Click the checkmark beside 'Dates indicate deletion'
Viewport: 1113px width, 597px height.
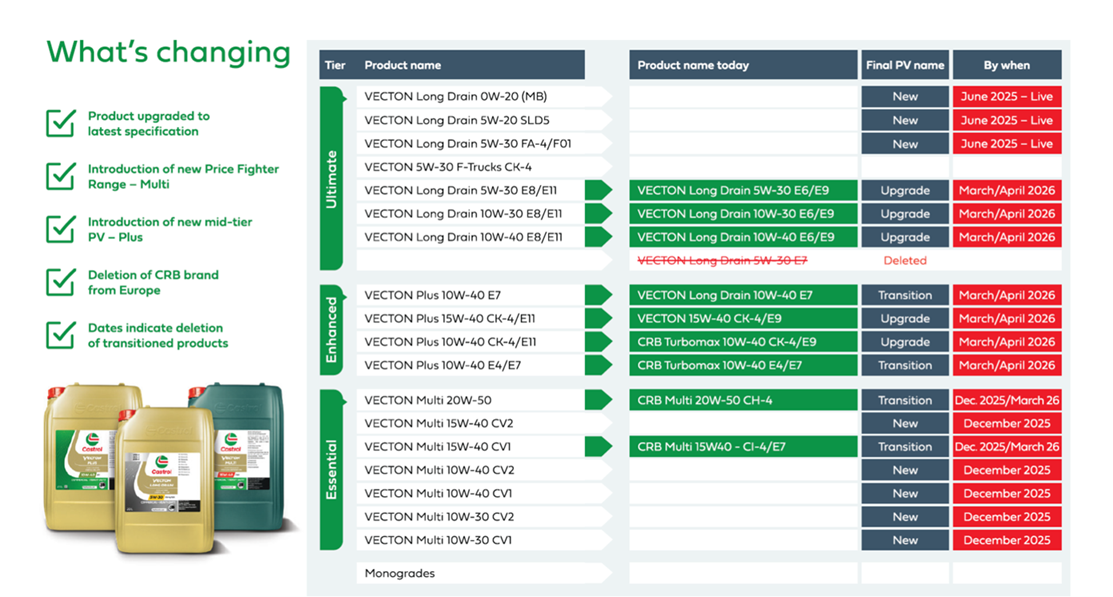coord(61,335)
